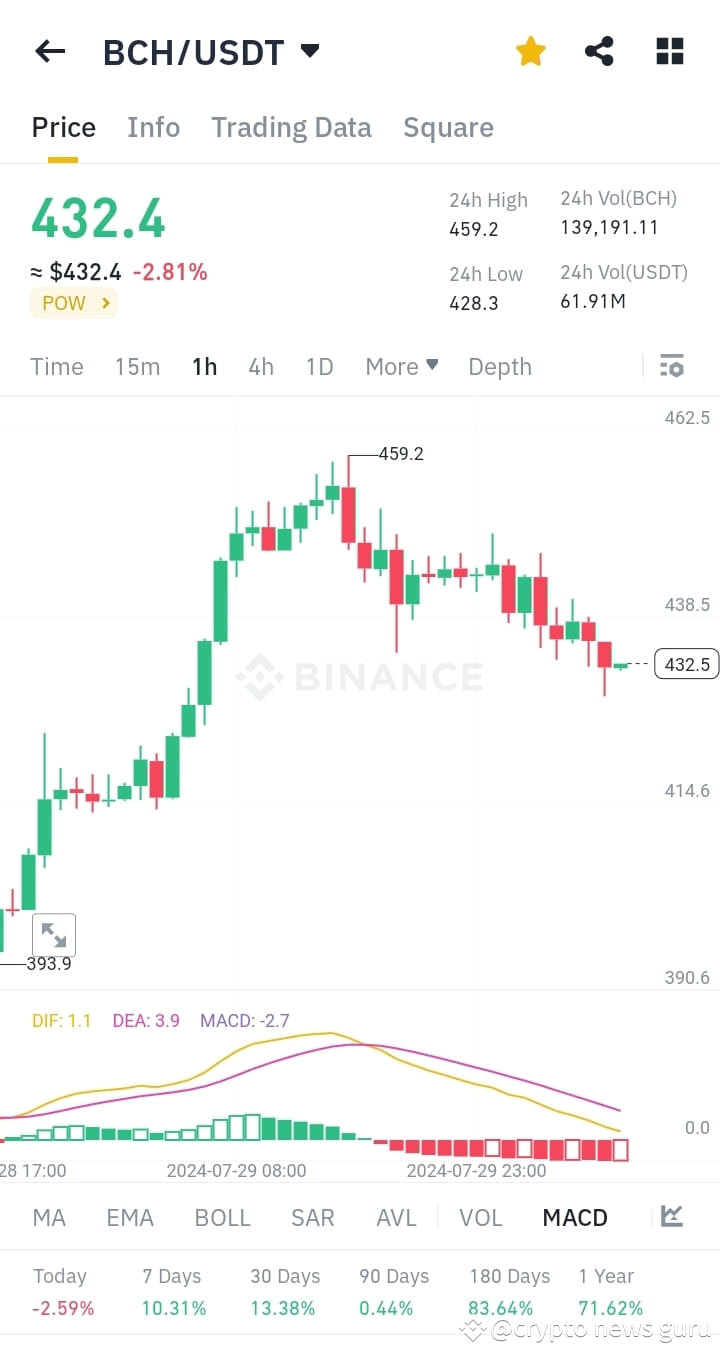Open sharing options with the share icon
This screenshot has height=1351, width=720.
coord(598,50)
